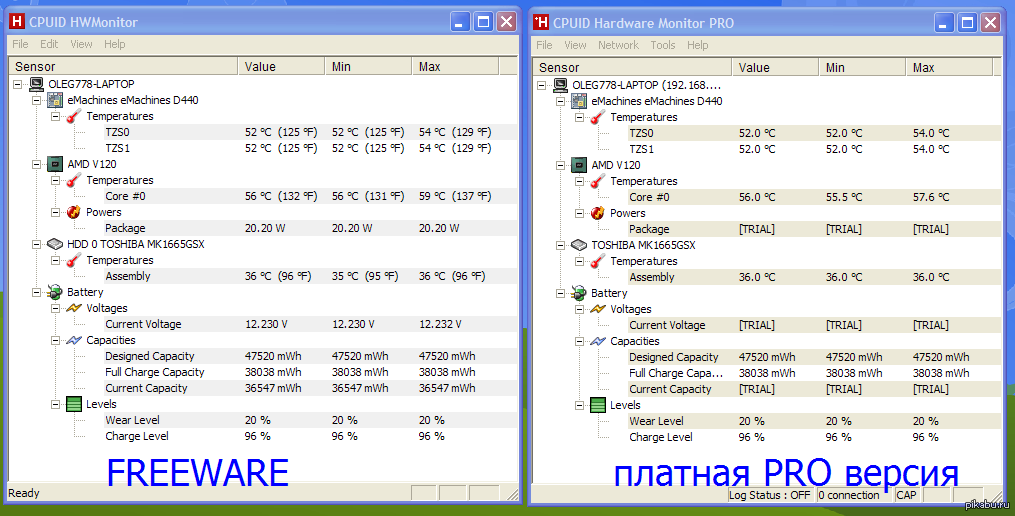The height and width of the screenshot is (516, 1015).
Task: Click the AMD V120 chip icon in PRO window
Action: coord(579,165)
